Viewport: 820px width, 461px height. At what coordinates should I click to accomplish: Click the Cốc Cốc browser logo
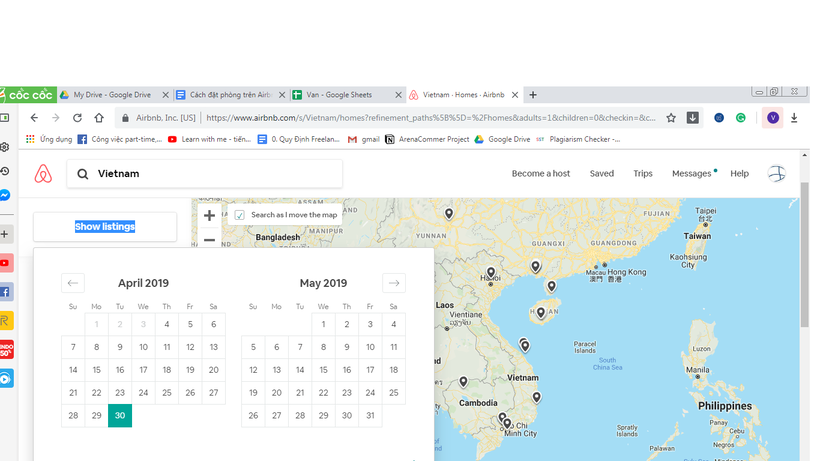pos(27,95)
